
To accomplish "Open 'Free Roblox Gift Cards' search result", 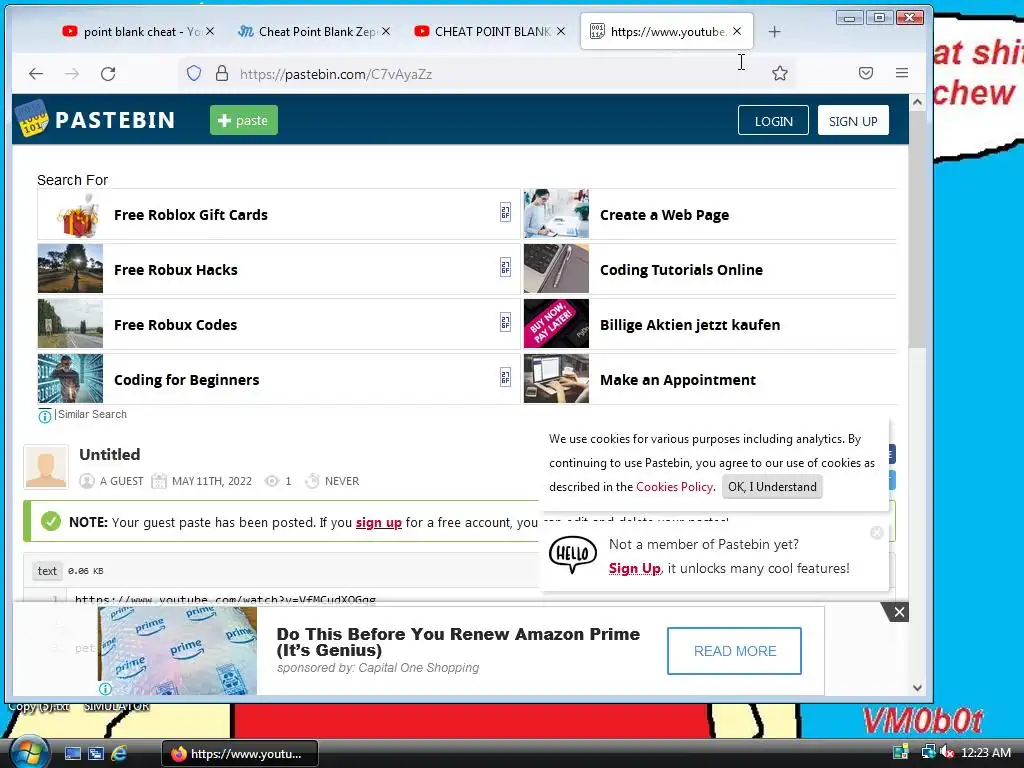I will pyautogui.click(x=279, y=214).
